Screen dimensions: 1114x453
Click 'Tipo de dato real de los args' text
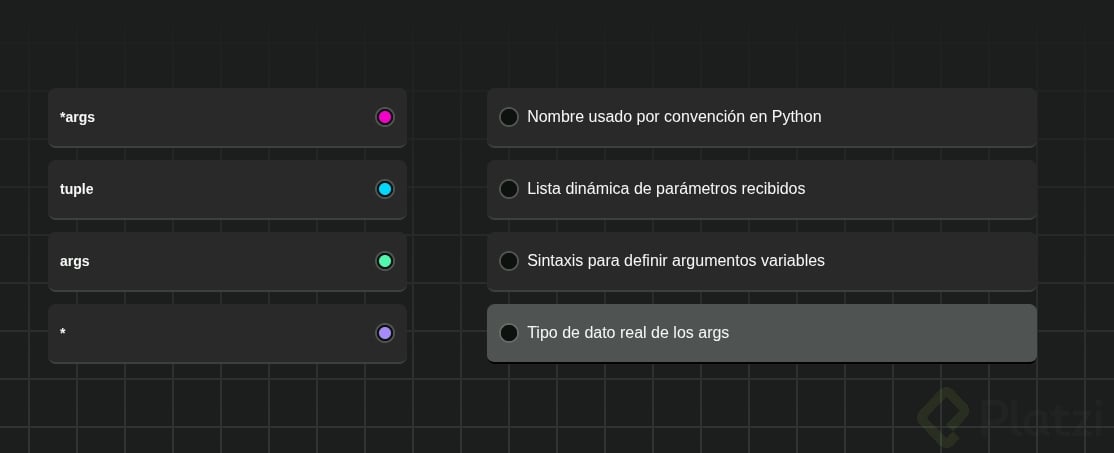(628, 333)
